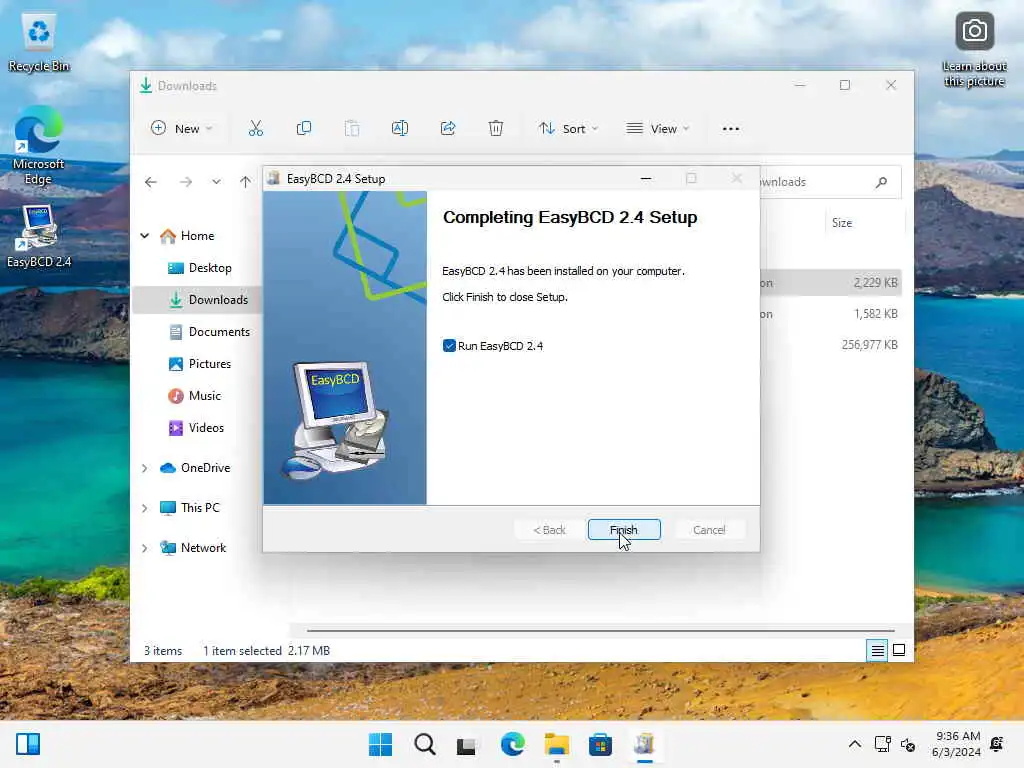Show hidden tray icons chevron
Image resolution: width=1024 pixels, height=768 pixels.
[x=855, y=744]
